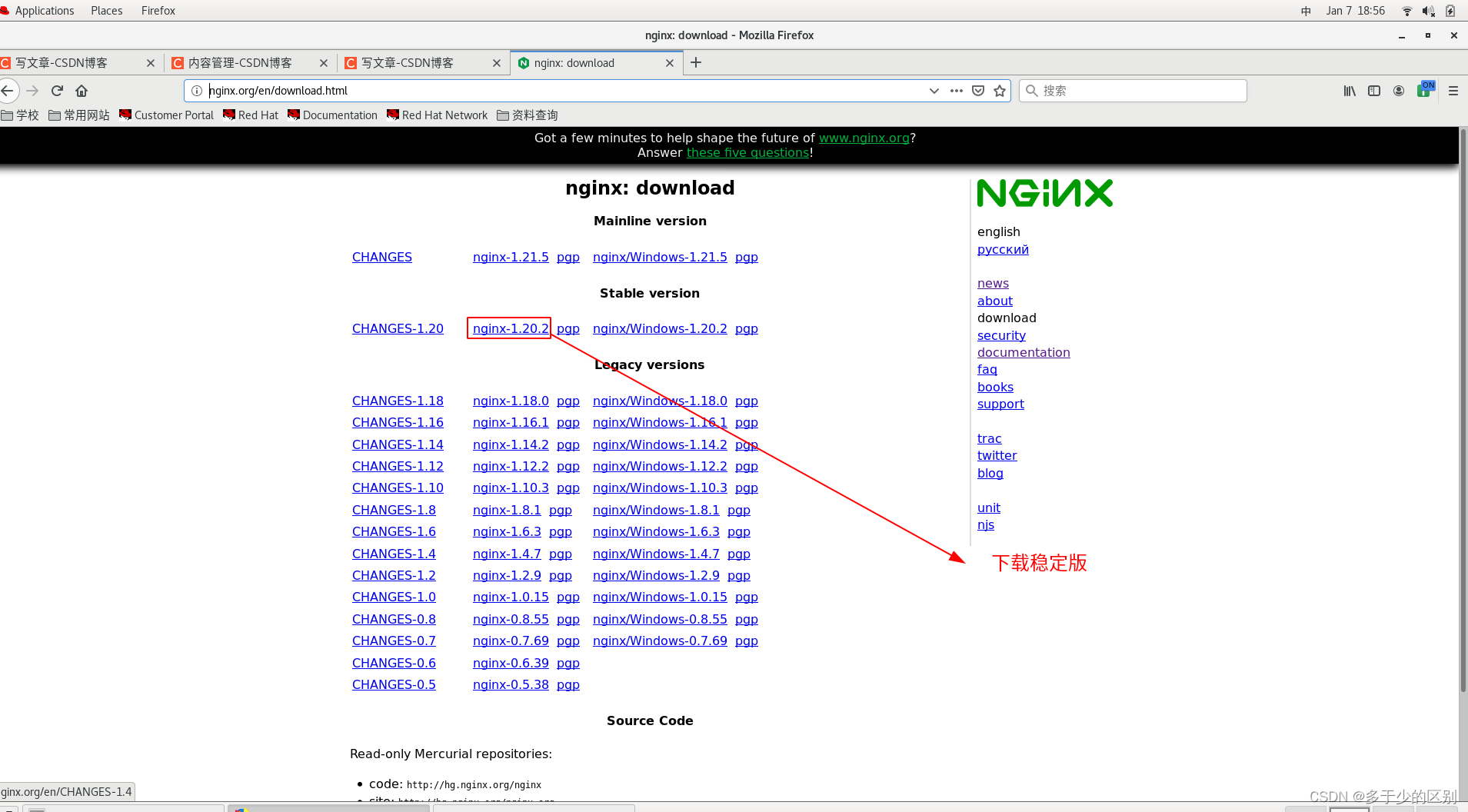Open a new browser tab
The height and width of the screenshot is (812, 1468).
(696, 63)
